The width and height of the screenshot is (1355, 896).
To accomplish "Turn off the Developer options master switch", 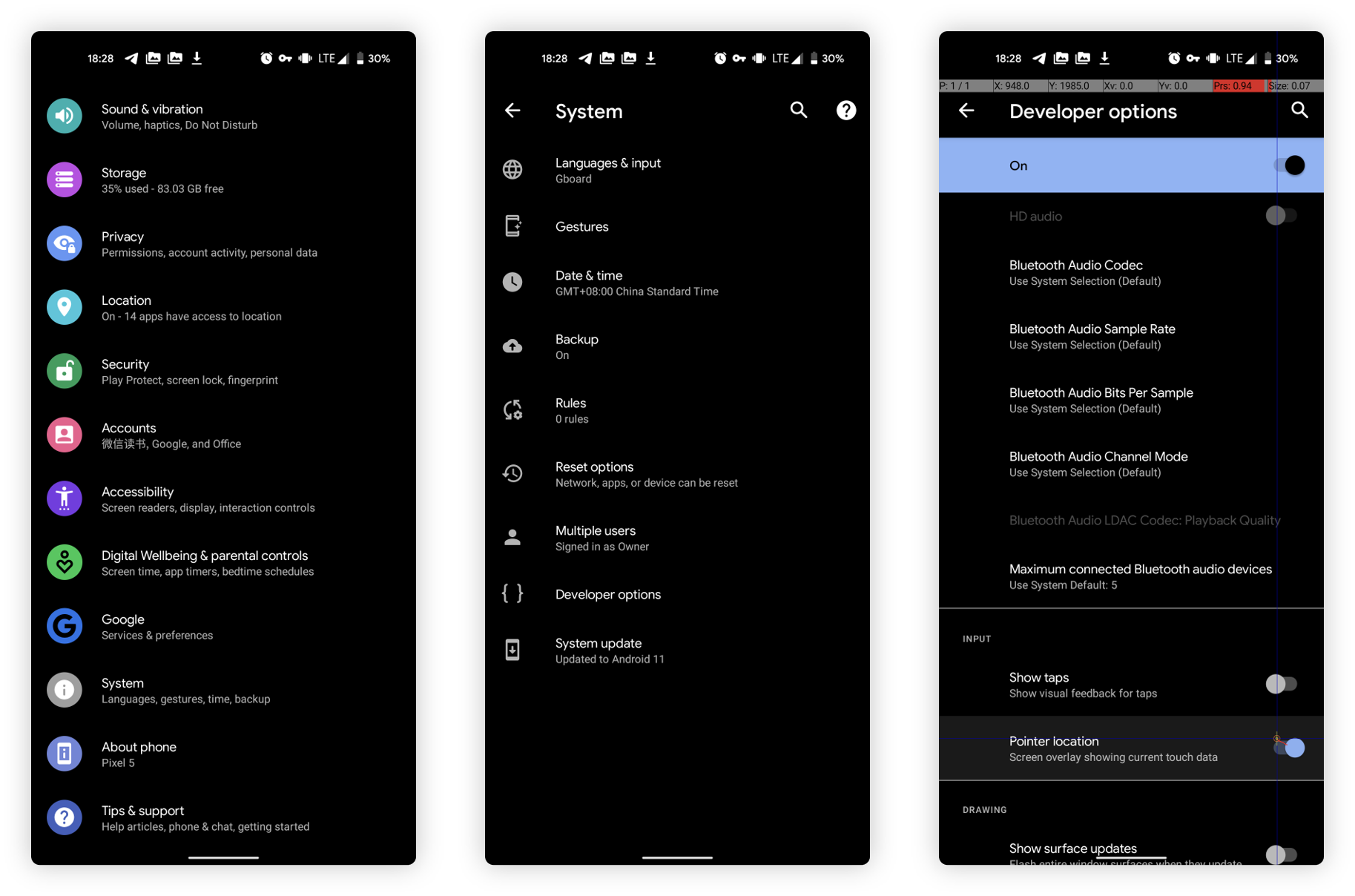I will click(x=1289, y=165).
